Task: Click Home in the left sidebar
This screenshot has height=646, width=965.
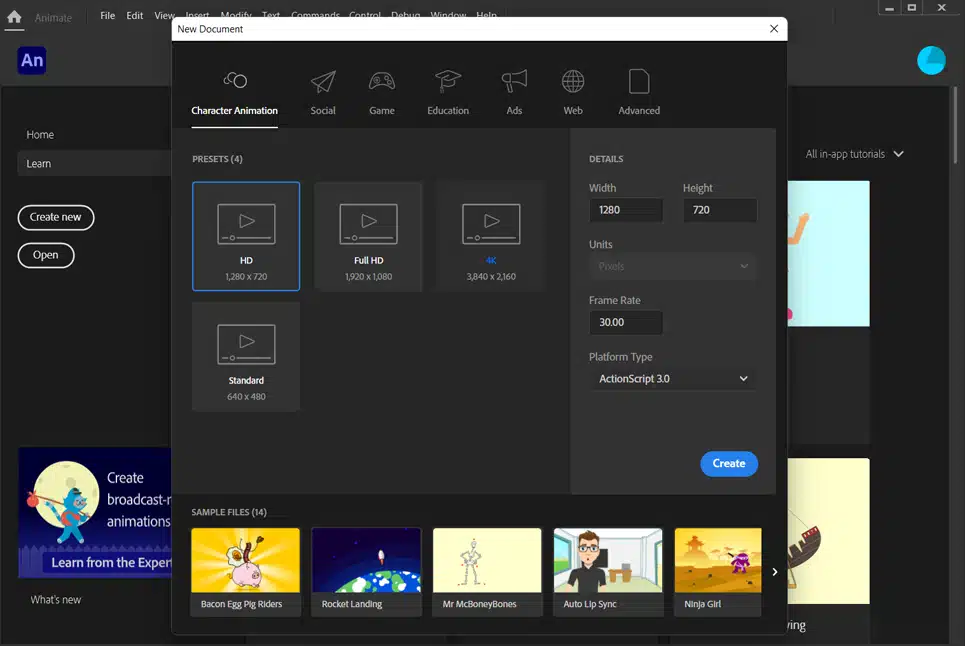Action: coord(40,135)
